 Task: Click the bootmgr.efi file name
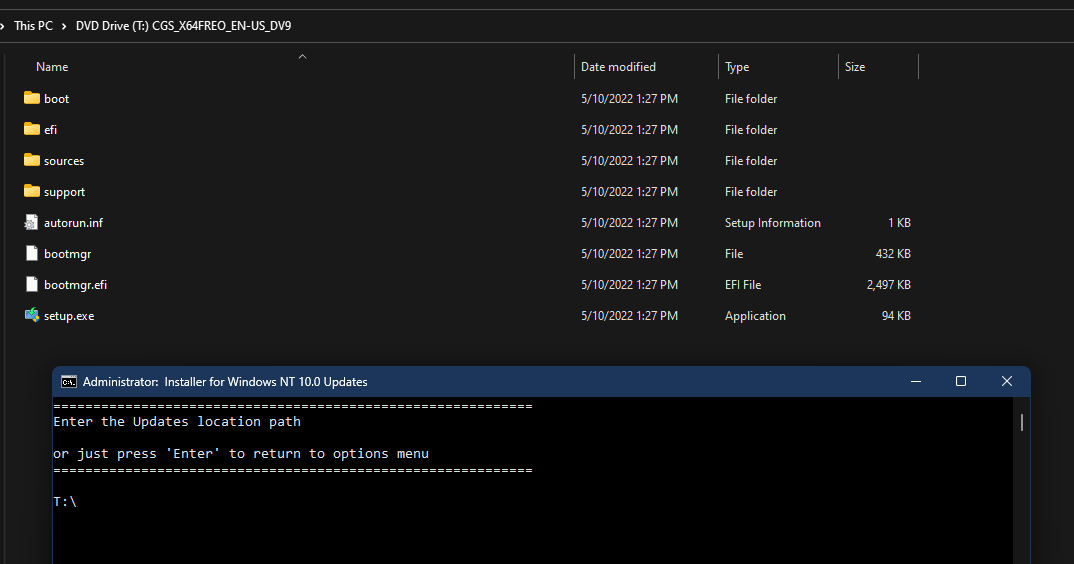(75, 284)
